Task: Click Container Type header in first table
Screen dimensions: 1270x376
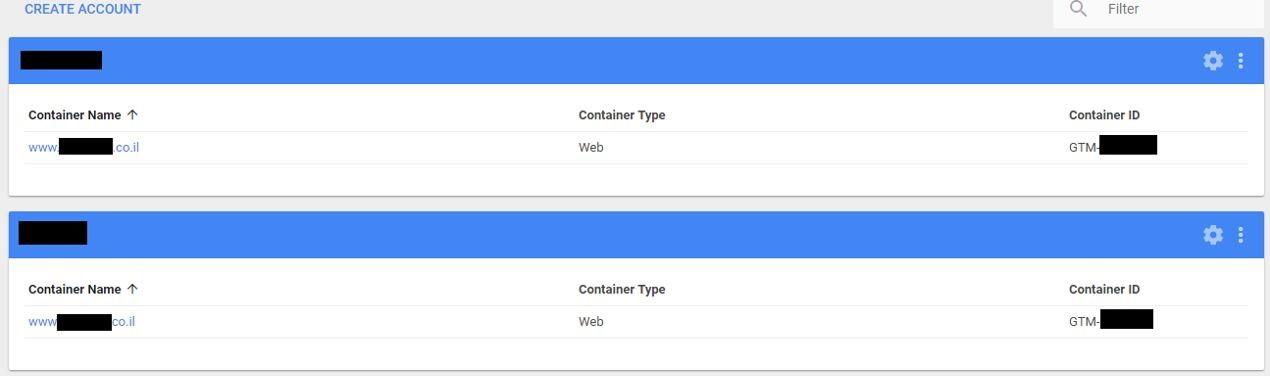Action: click(622, 115)
